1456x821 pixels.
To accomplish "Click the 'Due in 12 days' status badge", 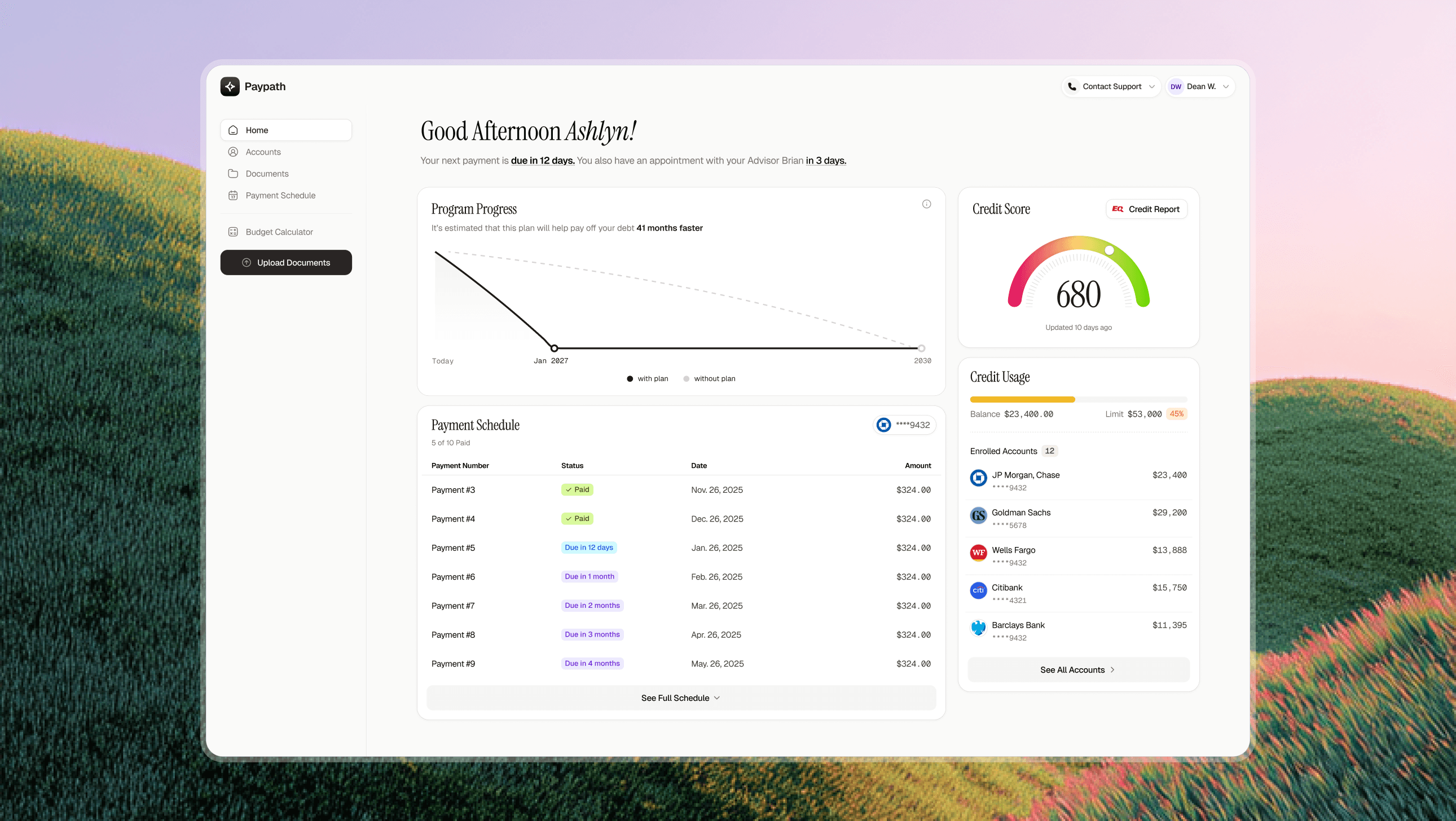I will coord(589,548).
